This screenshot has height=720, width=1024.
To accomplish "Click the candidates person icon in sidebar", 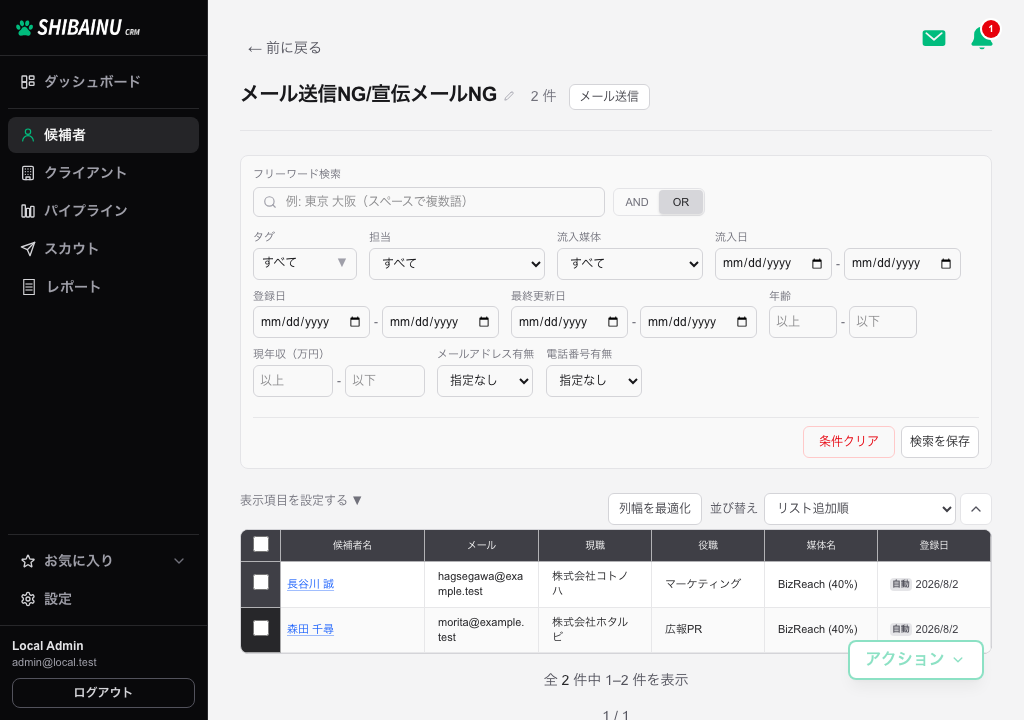I will pos(27,135).
